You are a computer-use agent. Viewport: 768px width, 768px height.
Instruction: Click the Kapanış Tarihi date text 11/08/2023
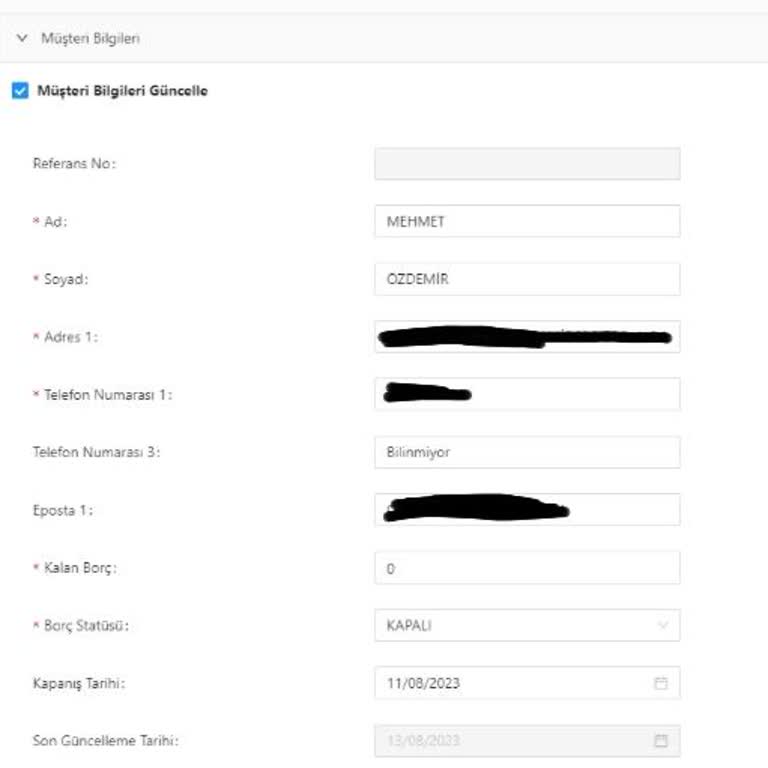[x=423, y=684]
